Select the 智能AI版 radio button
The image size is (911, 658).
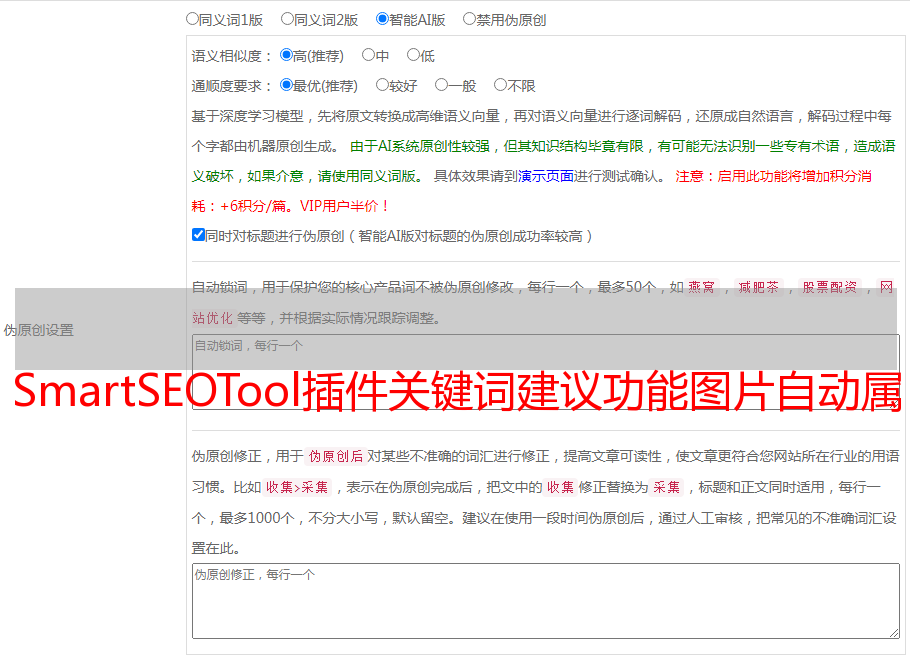click(382, 18)
